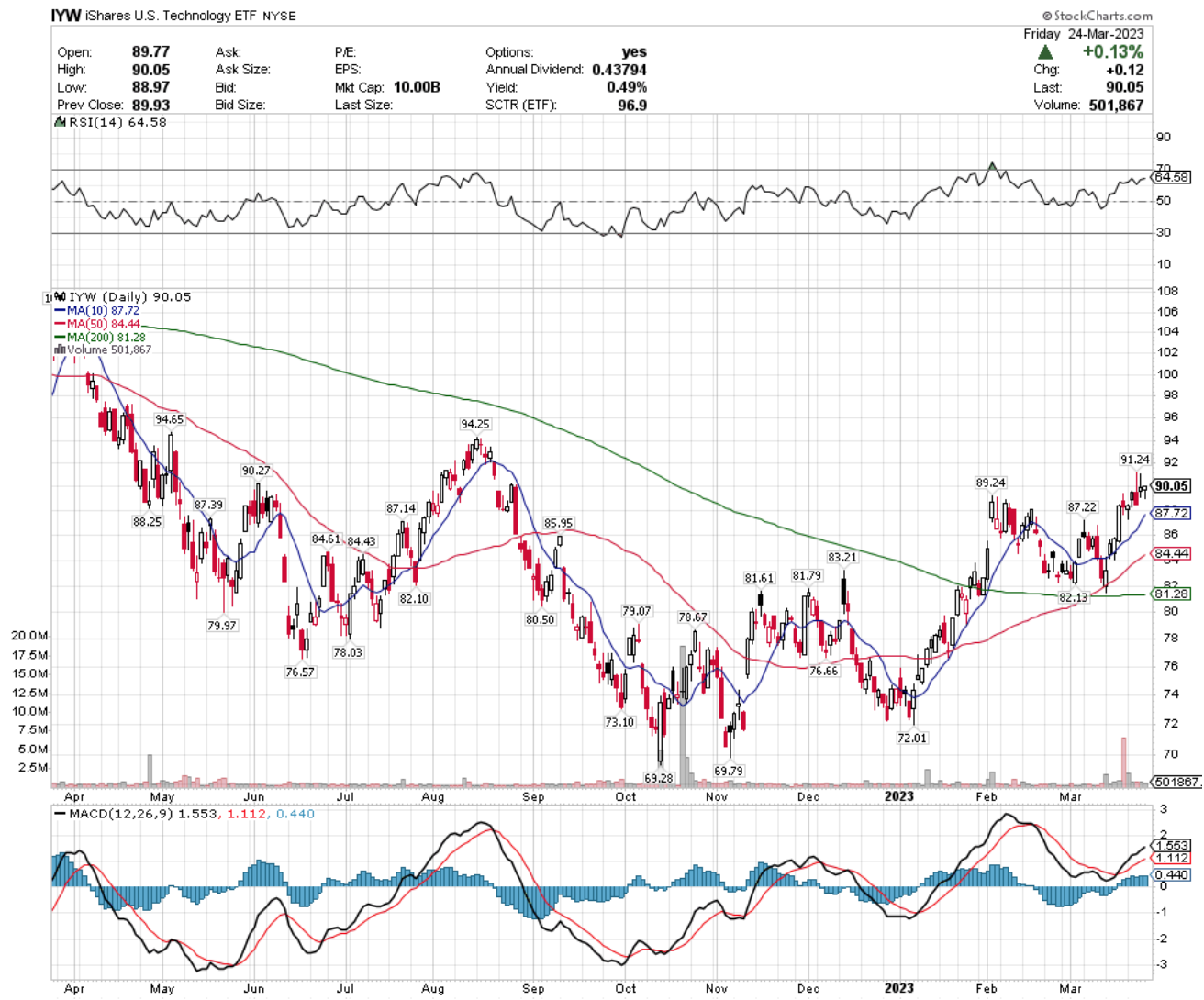1204x1000 pixels.
Task: Click the 73.10 October price label
Action: pyautogui.click(x=619, y=722)
